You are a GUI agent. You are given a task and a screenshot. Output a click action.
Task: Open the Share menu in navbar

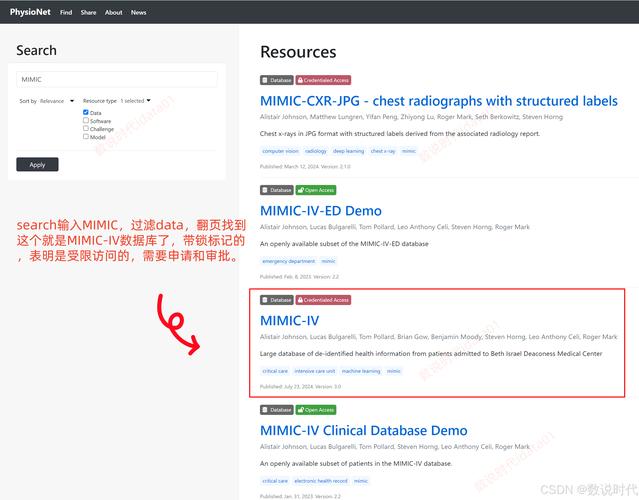click(x=89, y=13)
